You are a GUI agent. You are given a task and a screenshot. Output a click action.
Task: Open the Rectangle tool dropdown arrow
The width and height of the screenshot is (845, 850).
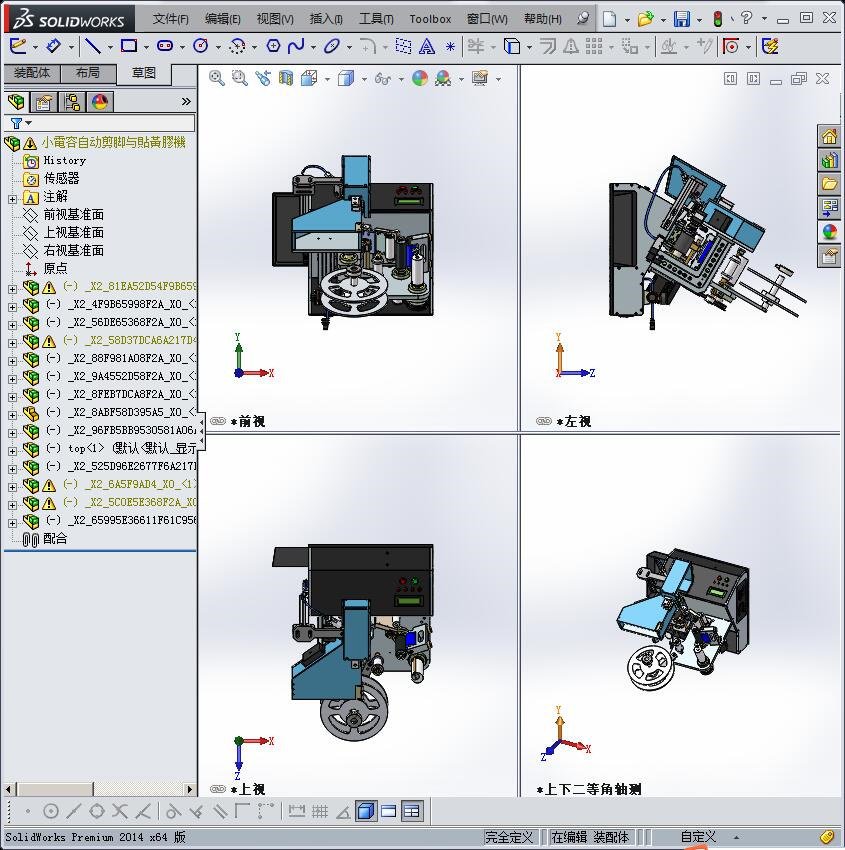click(146, 47)
